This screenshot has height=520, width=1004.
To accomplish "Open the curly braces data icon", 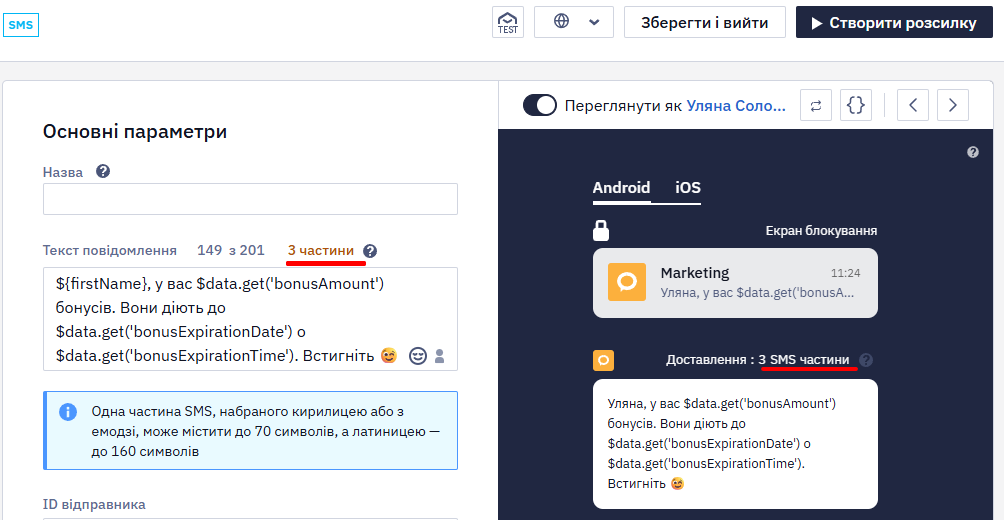I will [855, 105].
